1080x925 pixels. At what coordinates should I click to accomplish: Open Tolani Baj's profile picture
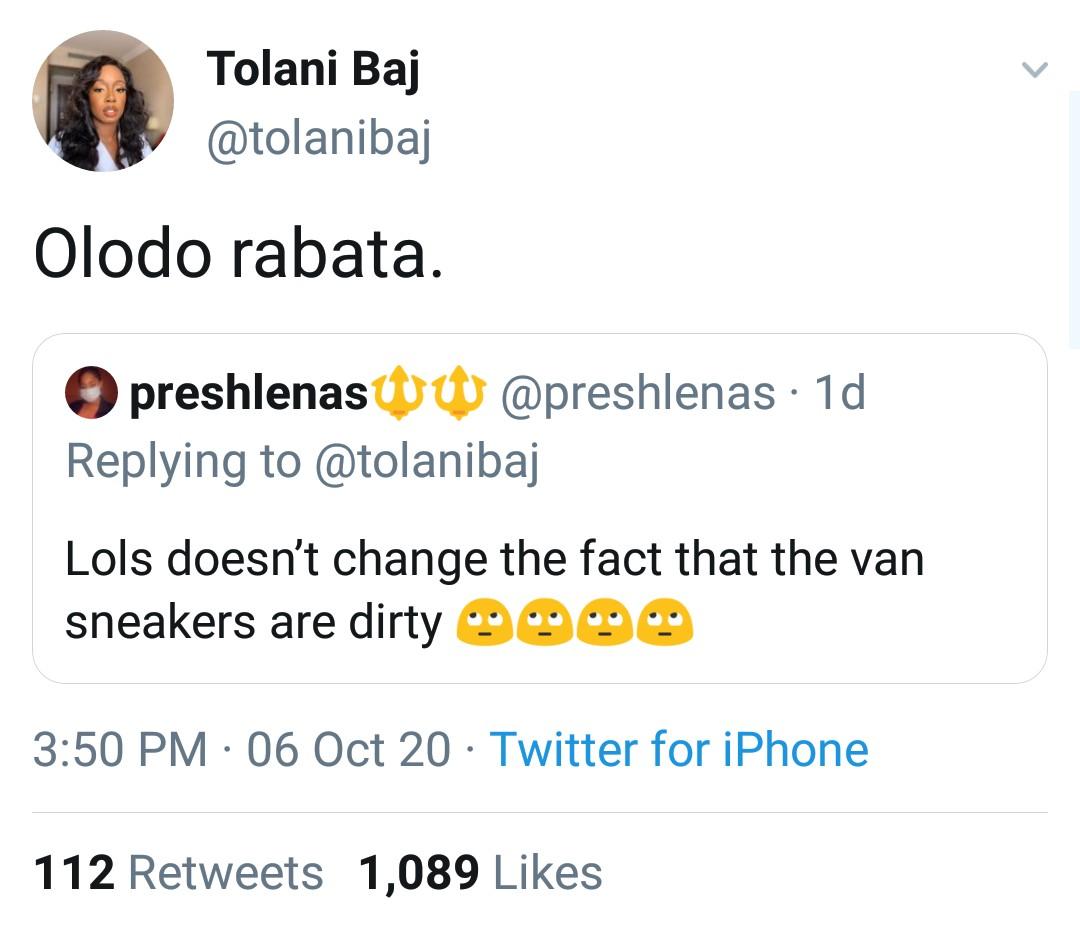click(103, 101)
